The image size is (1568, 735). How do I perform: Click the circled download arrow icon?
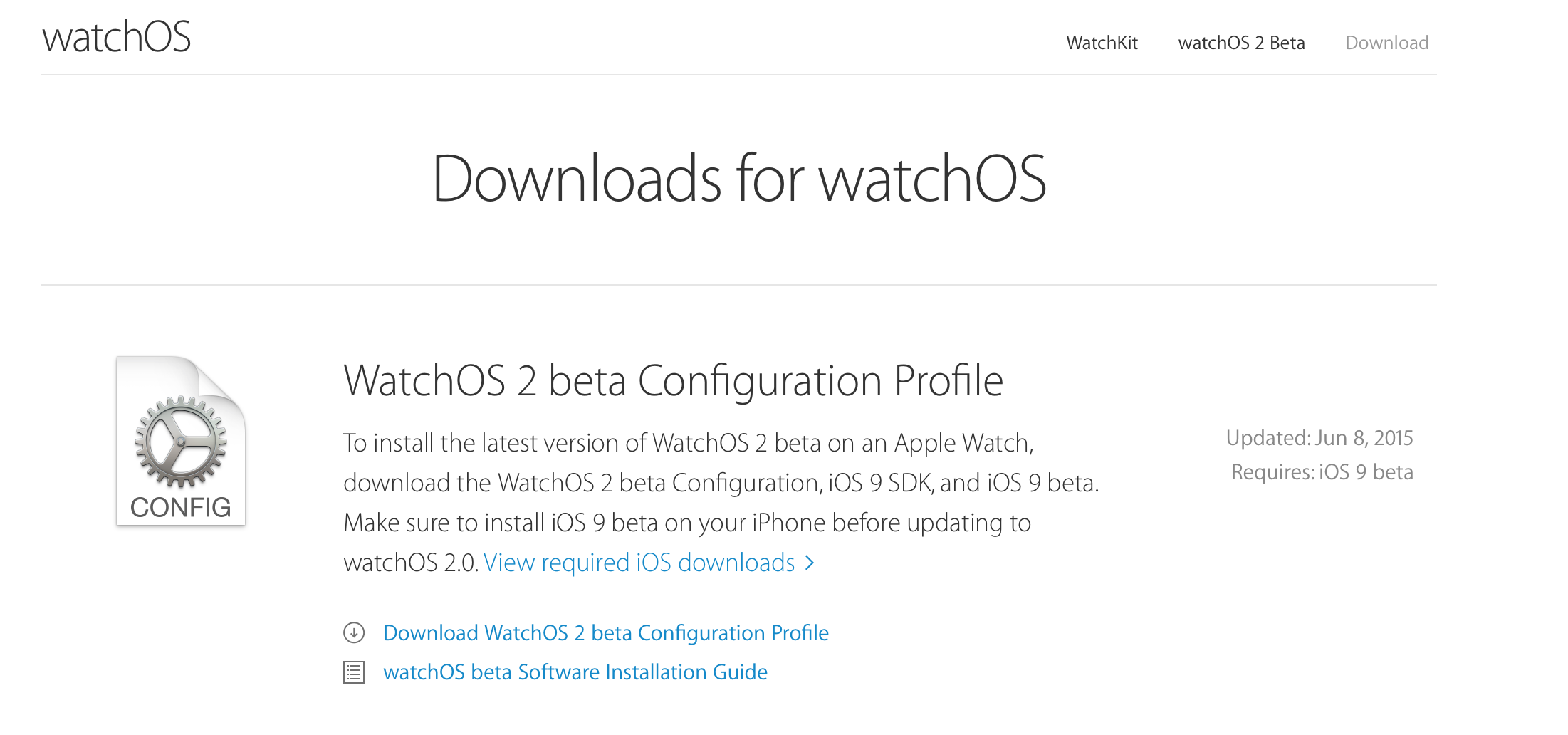tap(354, 632)
